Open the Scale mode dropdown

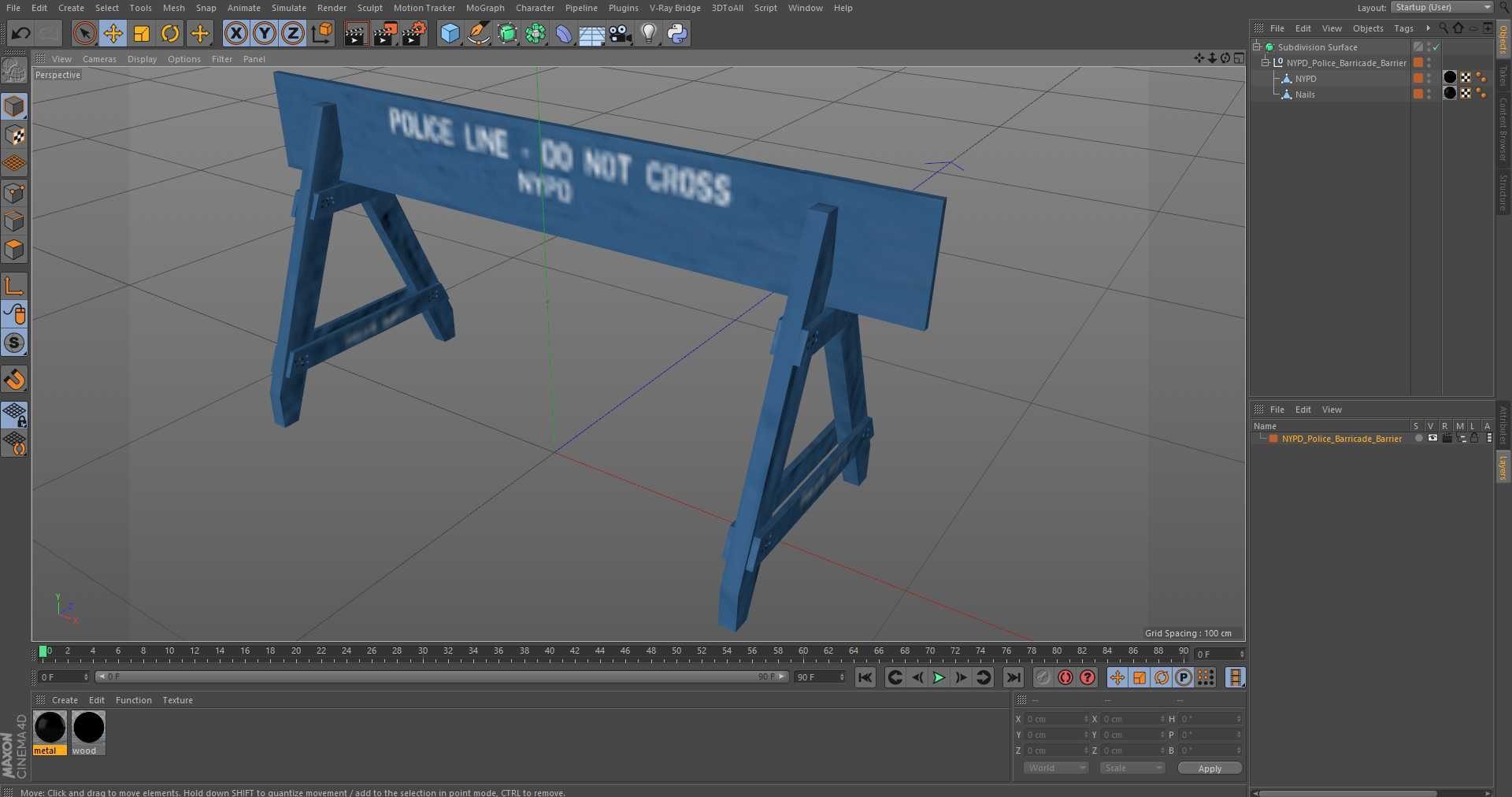click(x=1132, y=768)
